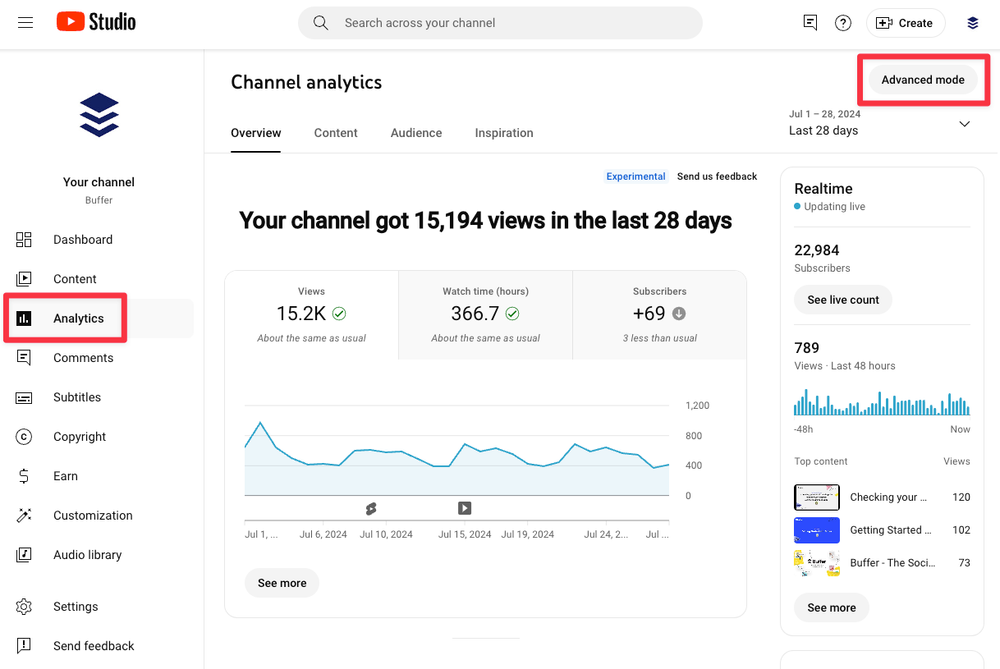Switch to the Audience tab

coord(416,133)
